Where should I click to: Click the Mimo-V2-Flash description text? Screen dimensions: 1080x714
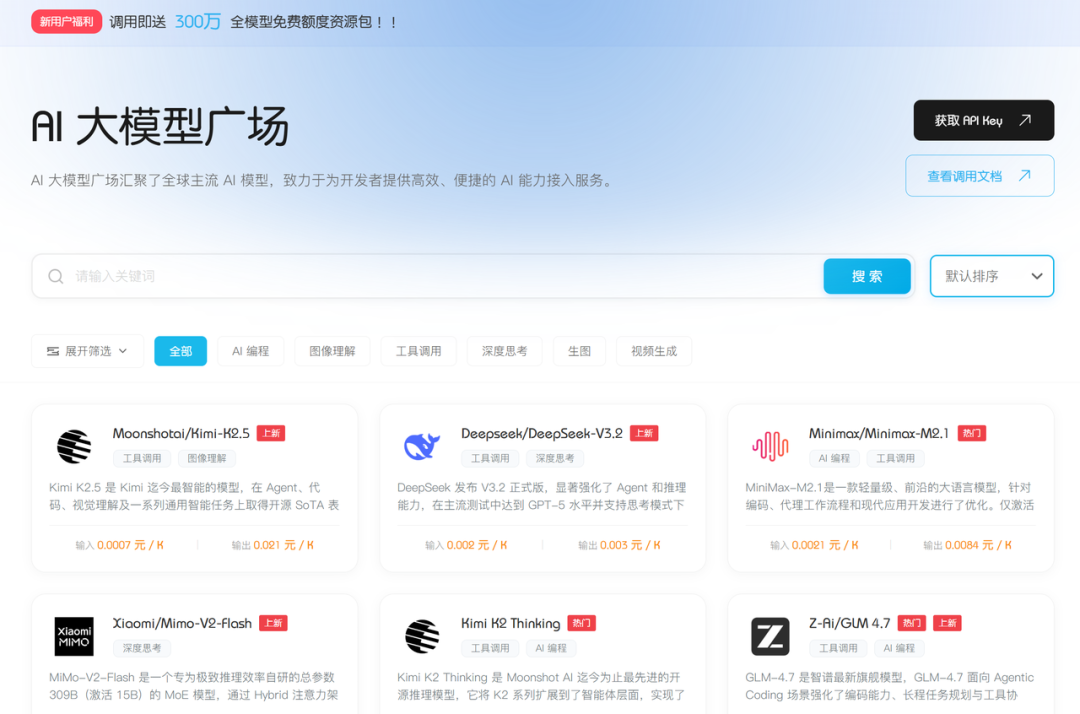click(x=194, y=686)
